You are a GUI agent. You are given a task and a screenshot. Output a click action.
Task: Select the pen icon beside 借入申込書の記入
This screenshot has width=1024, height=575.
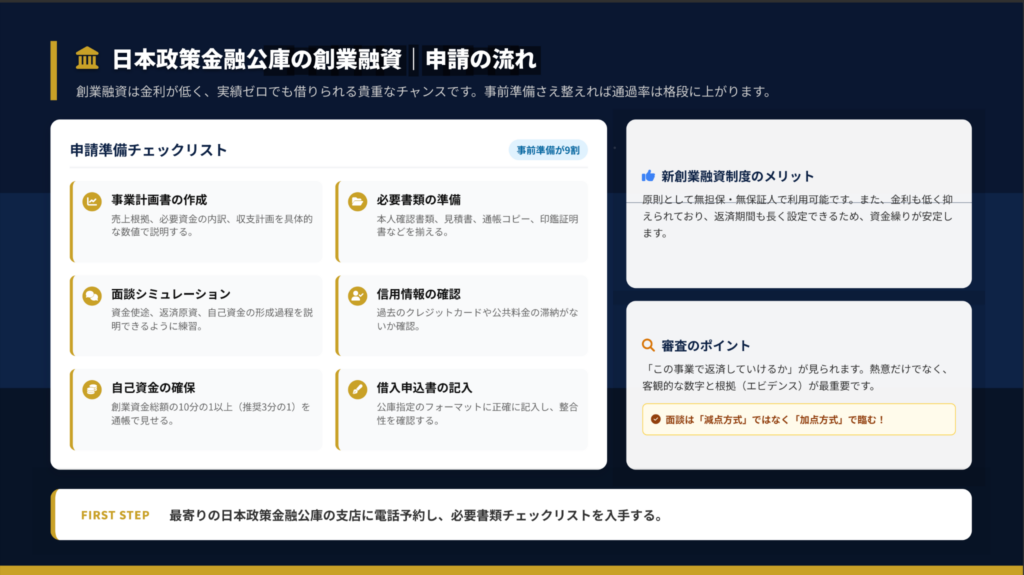[x=357, y=388]
